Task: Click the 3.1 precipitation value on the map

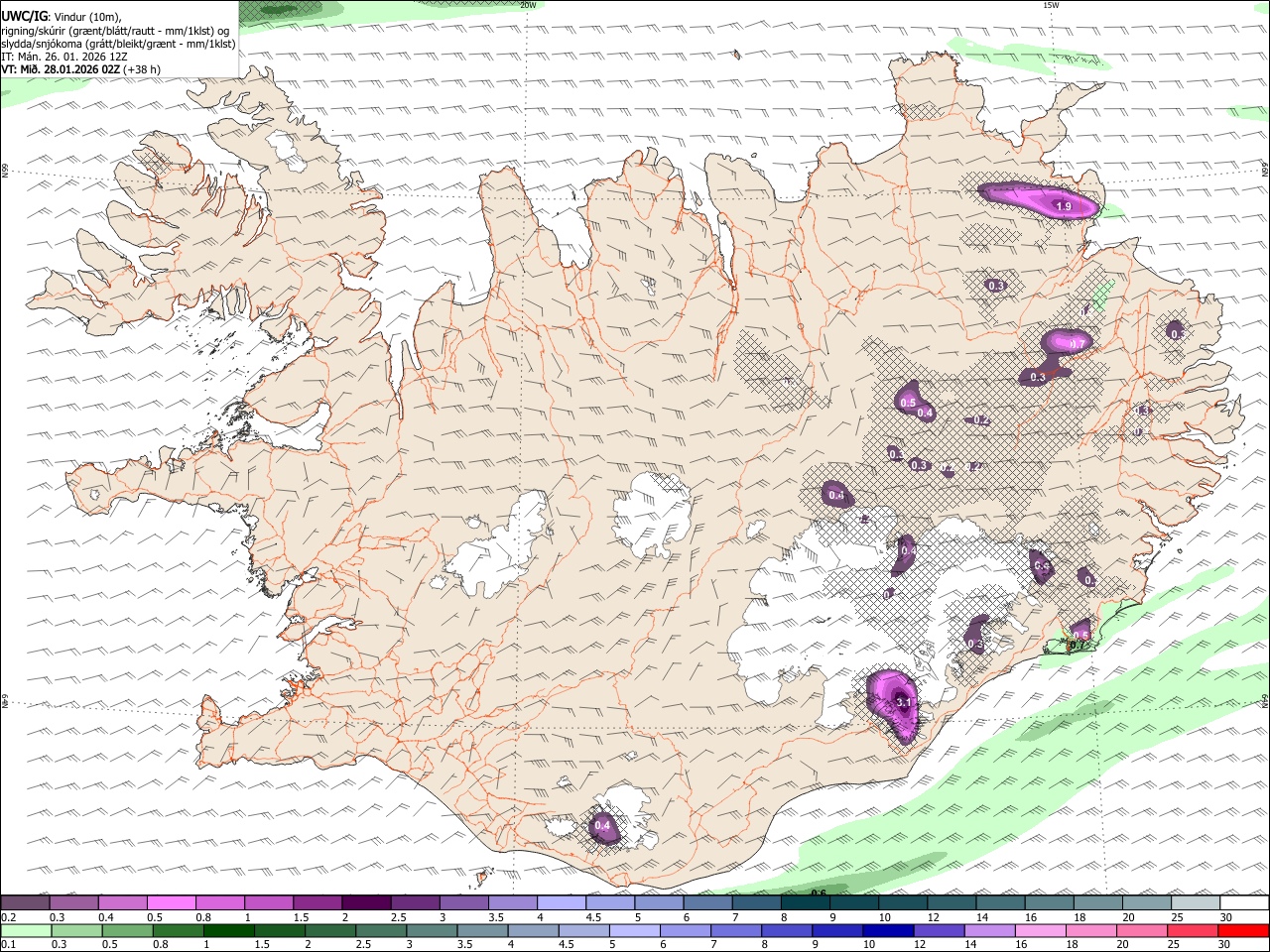Action: 903,701
